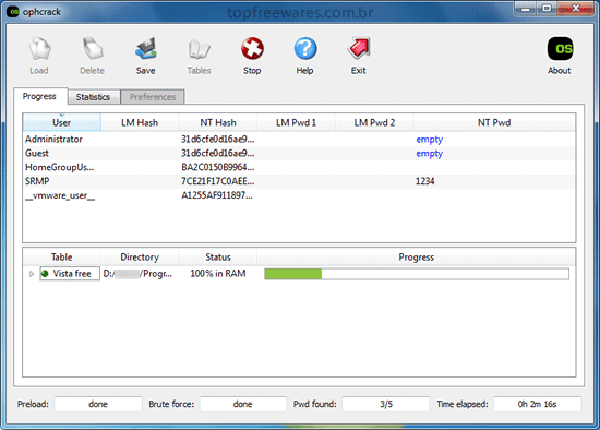
Task: Click NT hash A1255AF911897...
Action: click(217, 196)
